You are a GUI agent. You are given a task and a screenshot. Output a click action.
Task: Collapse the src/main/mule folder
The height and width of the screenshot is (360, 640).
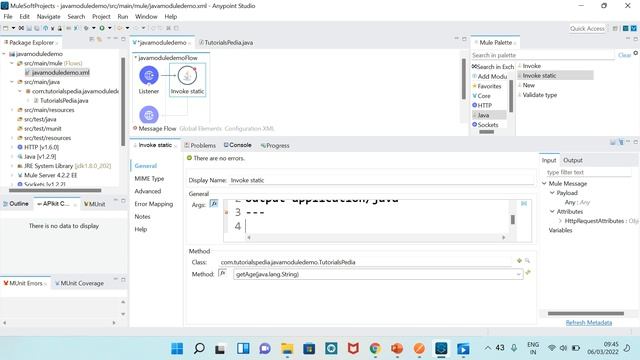(12, 63)
